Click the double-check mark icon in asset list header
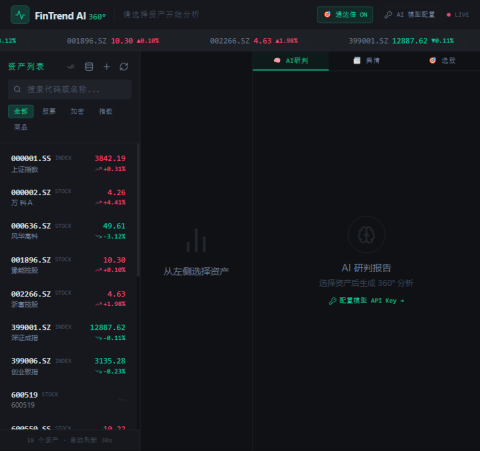 (71, 67)
